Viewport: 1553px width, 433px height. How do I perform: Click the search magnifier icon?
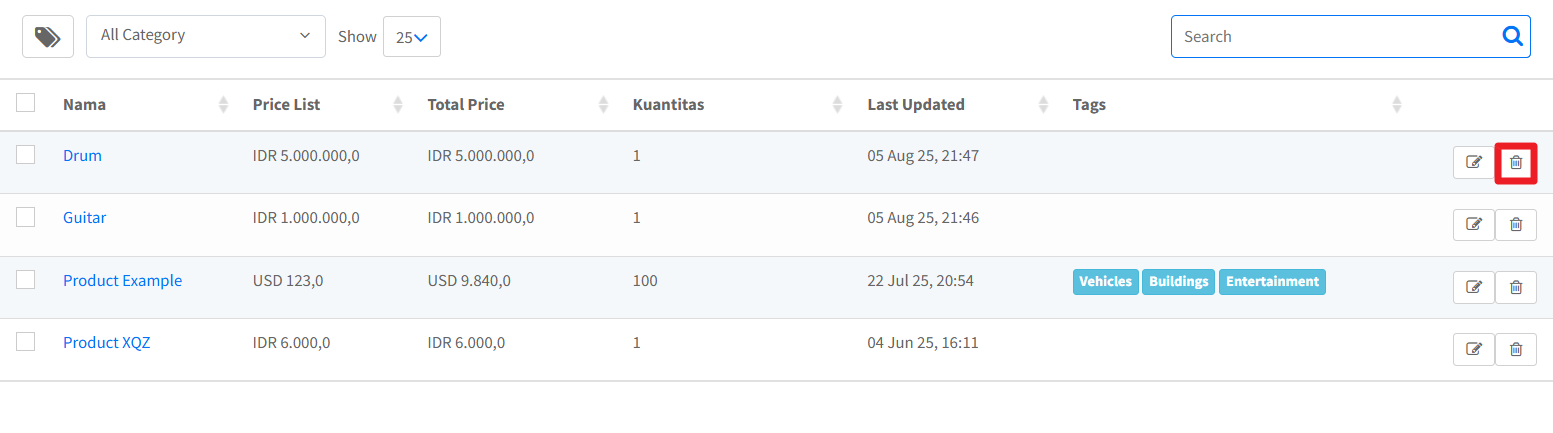click(x=1513, y=37)
